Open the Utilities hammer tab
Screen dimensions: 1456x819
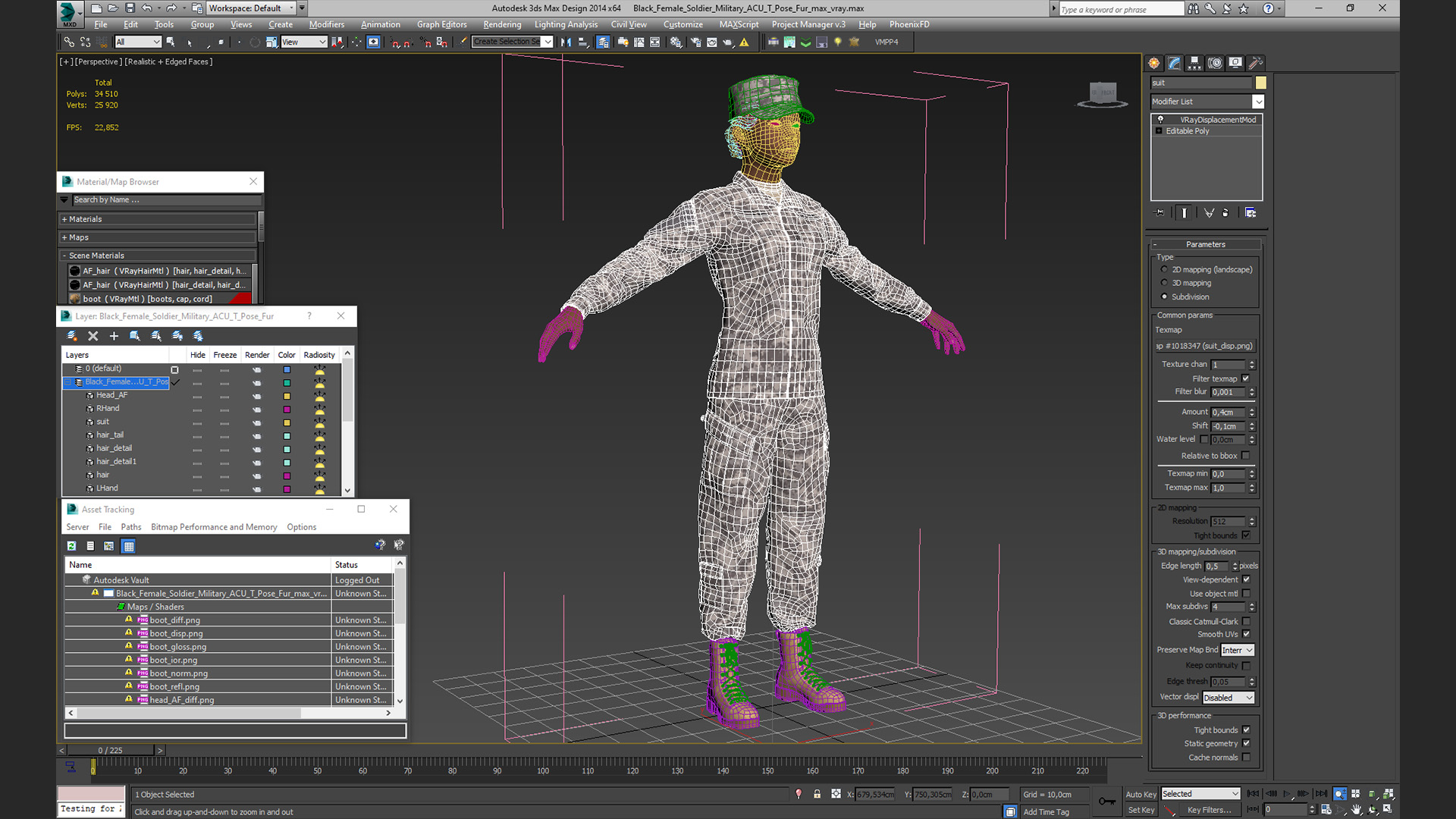click(1256, 63)
